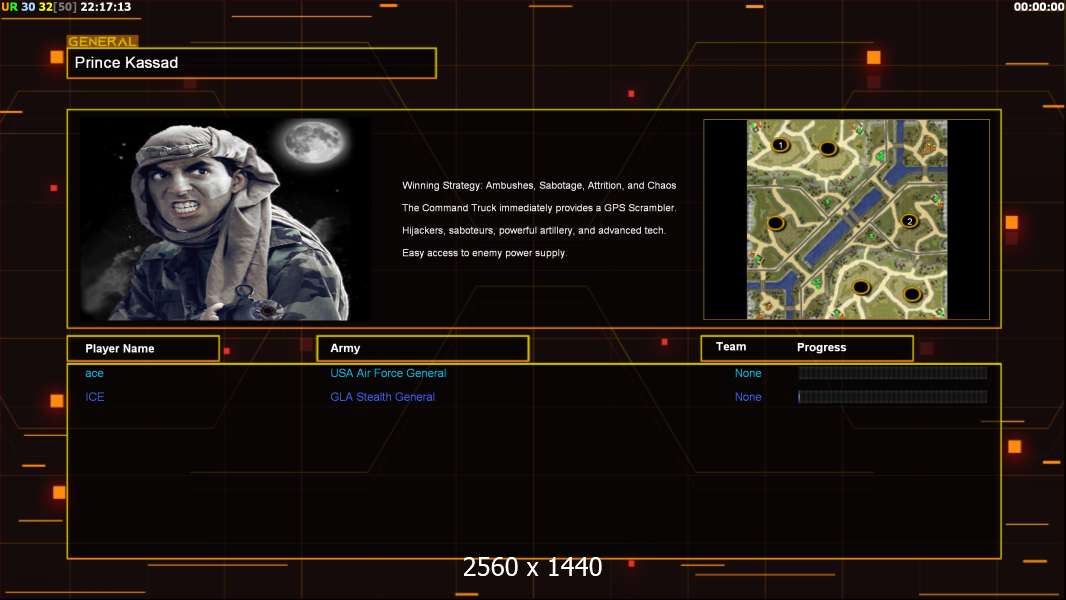This screenshot has width=1066, height=600.
Task: Select player ace in the list
Action: click(94, 373)
